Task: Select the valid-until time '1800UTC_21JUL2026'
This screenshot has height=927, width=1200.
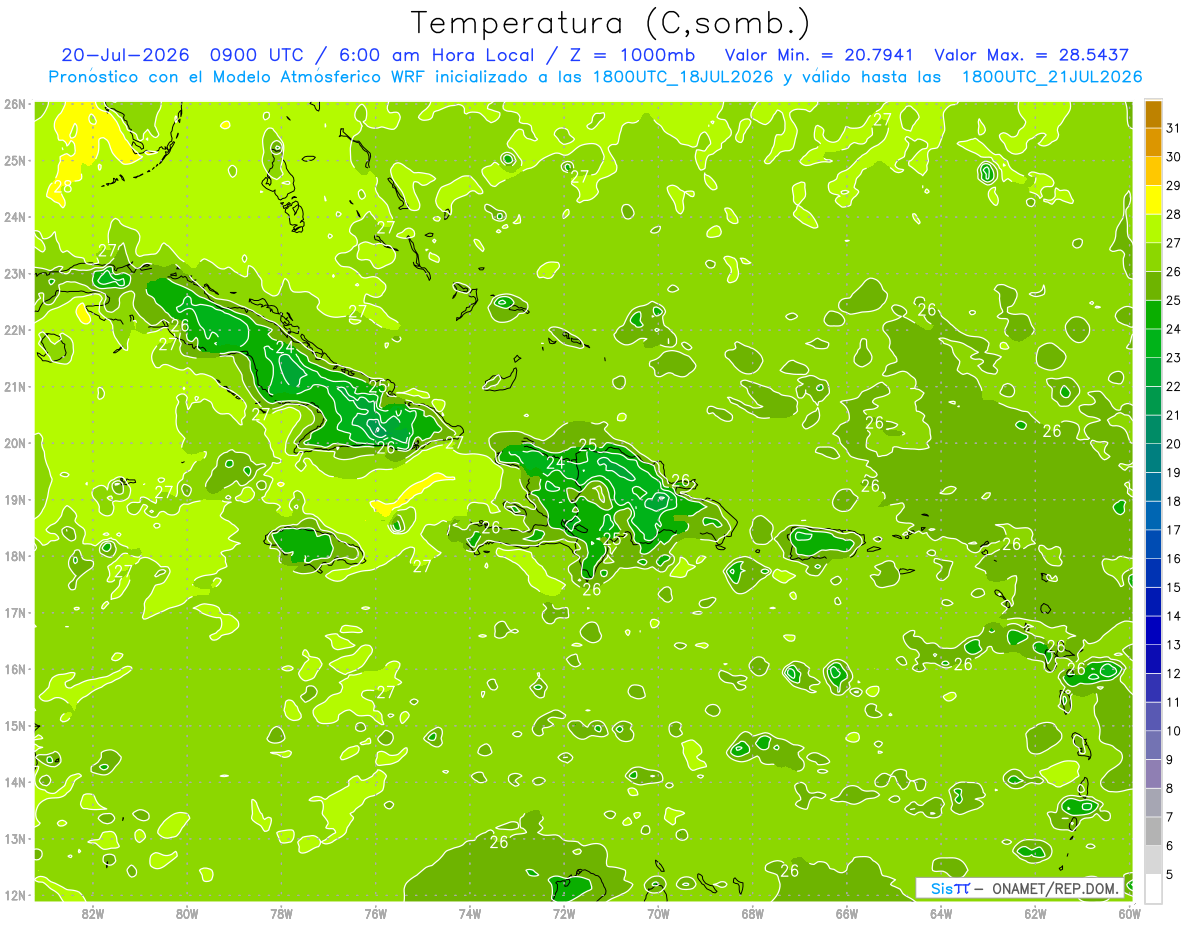Action: 1051,77
